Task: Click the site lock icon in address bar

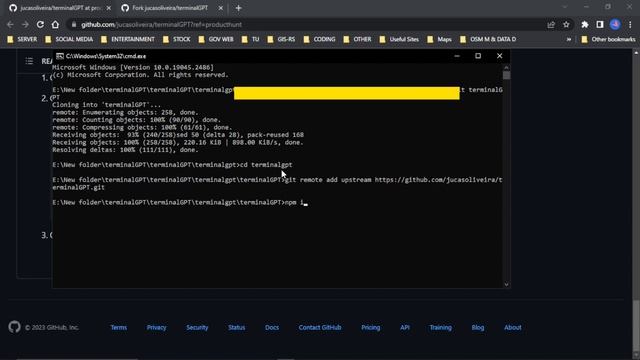Action: point(74,24)
